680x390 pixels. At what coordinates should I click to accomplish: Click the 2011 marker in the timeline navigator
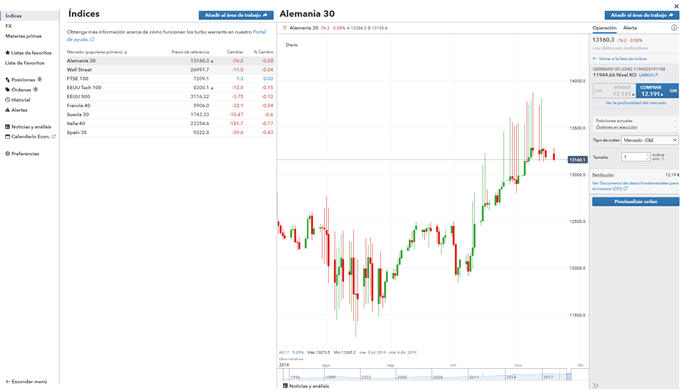(474, 377)
